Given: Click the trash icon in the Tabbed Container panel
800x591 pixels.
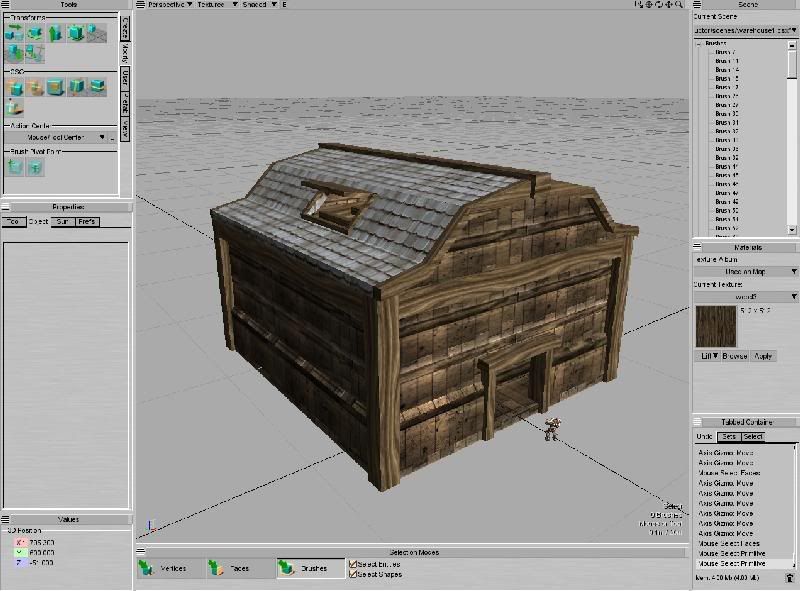Looking at the screenshot, I should 790,577.
